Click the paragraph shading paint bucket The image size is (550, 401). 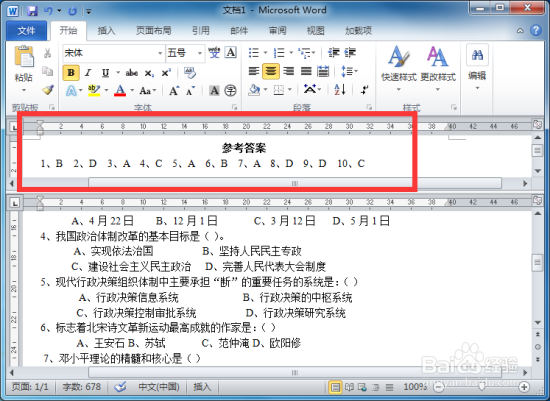(x=254, y=89)
